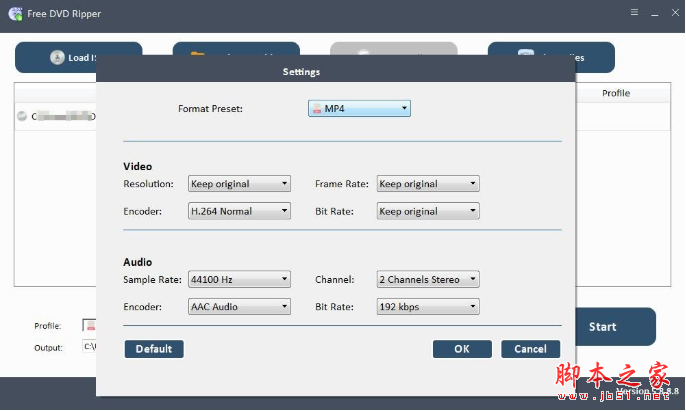Image resolution: width=686 pixels, height=412 pixels.
Task: Close the Free DVD Ripper window
Action: point(675,13)
